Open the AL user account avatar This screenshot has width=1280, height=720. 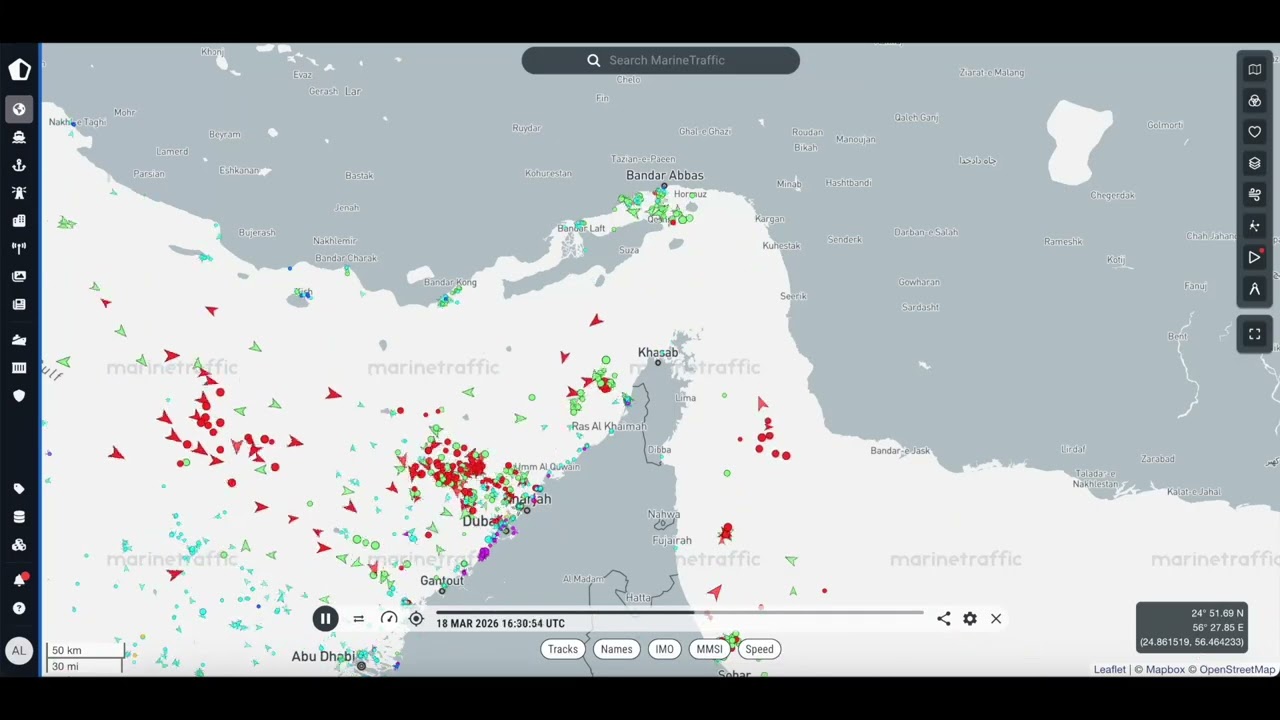click(19, 650)
